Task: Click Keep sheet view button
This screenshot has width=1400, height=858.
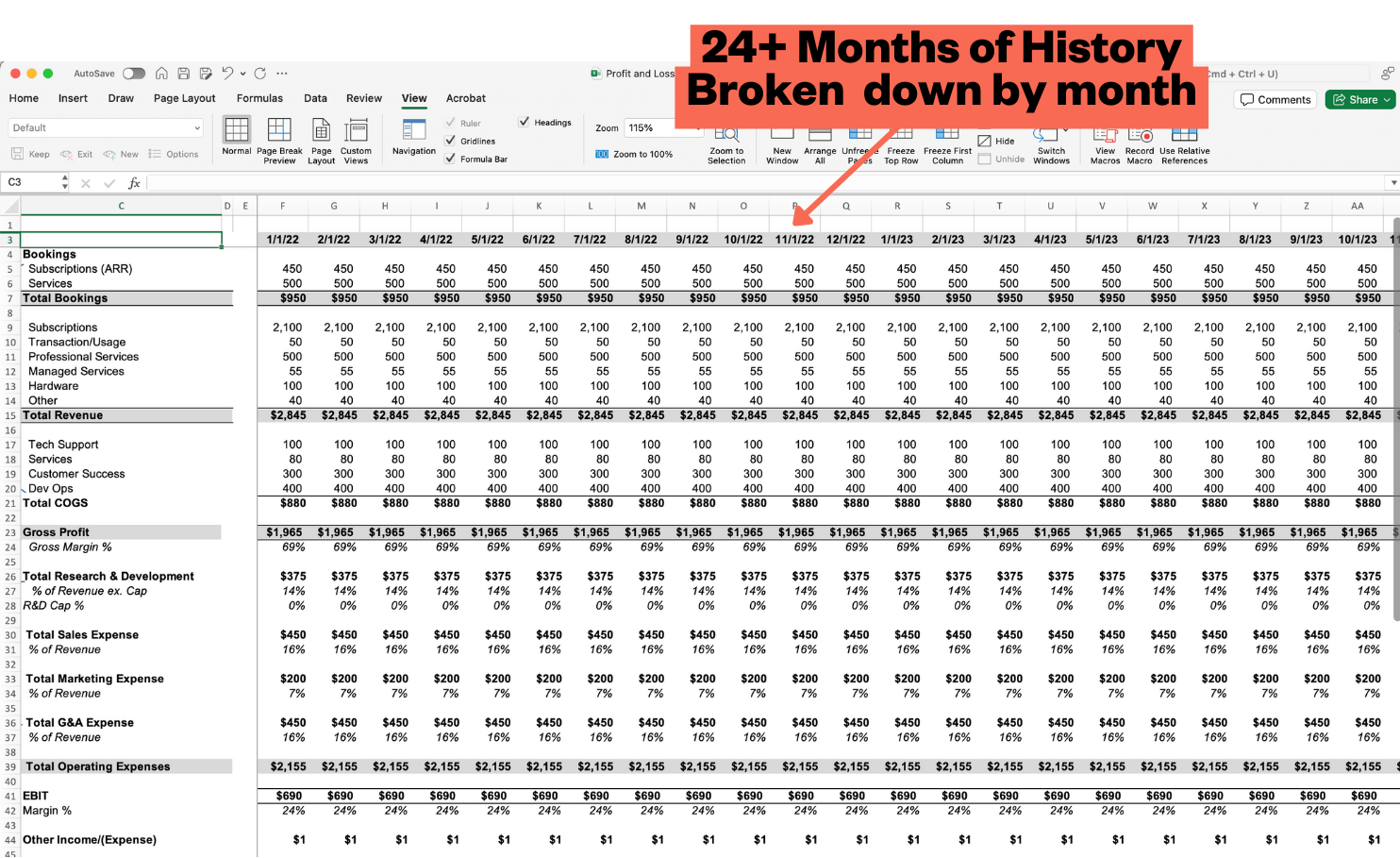Action: (x=30, y=154)
